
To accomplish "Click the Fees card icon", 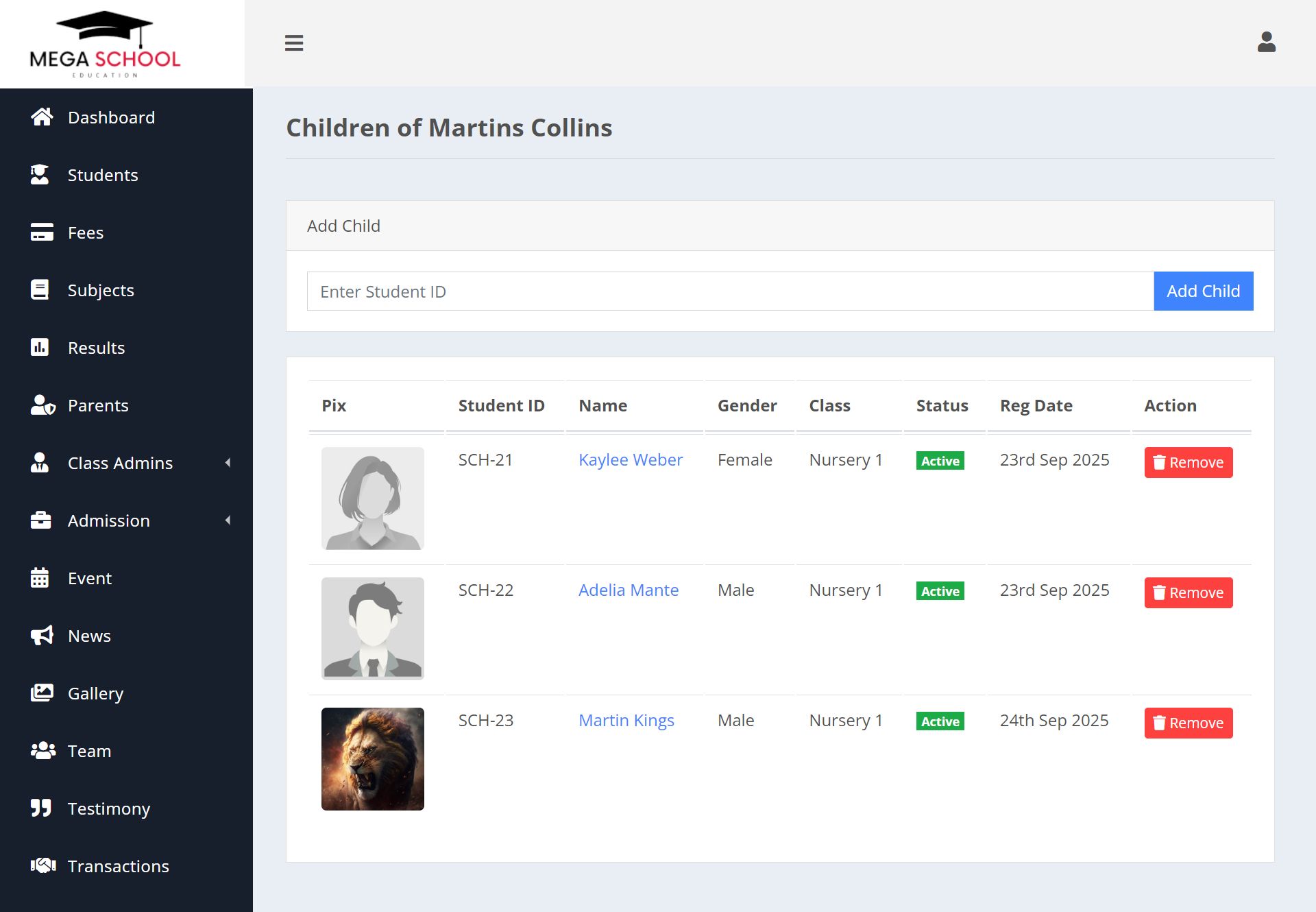I will [x=42, y=232].
